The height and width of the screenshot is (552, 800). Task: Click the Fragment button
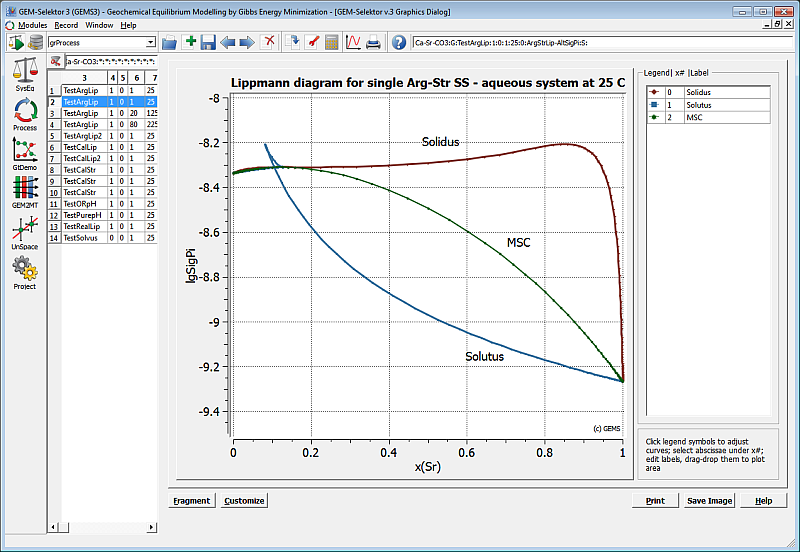pos(191,500)
